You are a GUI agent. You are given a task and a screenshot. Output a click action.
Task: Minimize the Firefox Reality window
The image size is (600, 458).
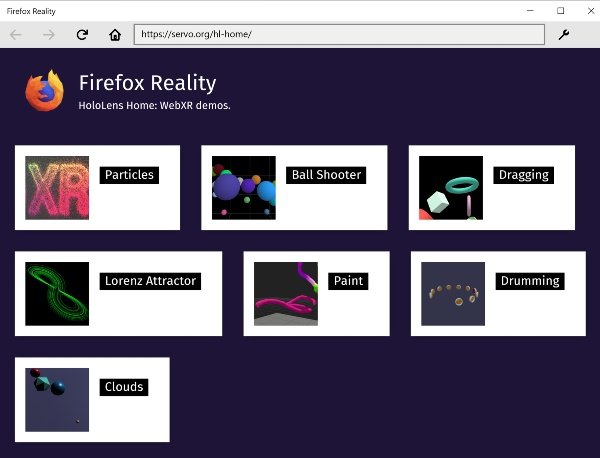530,11
